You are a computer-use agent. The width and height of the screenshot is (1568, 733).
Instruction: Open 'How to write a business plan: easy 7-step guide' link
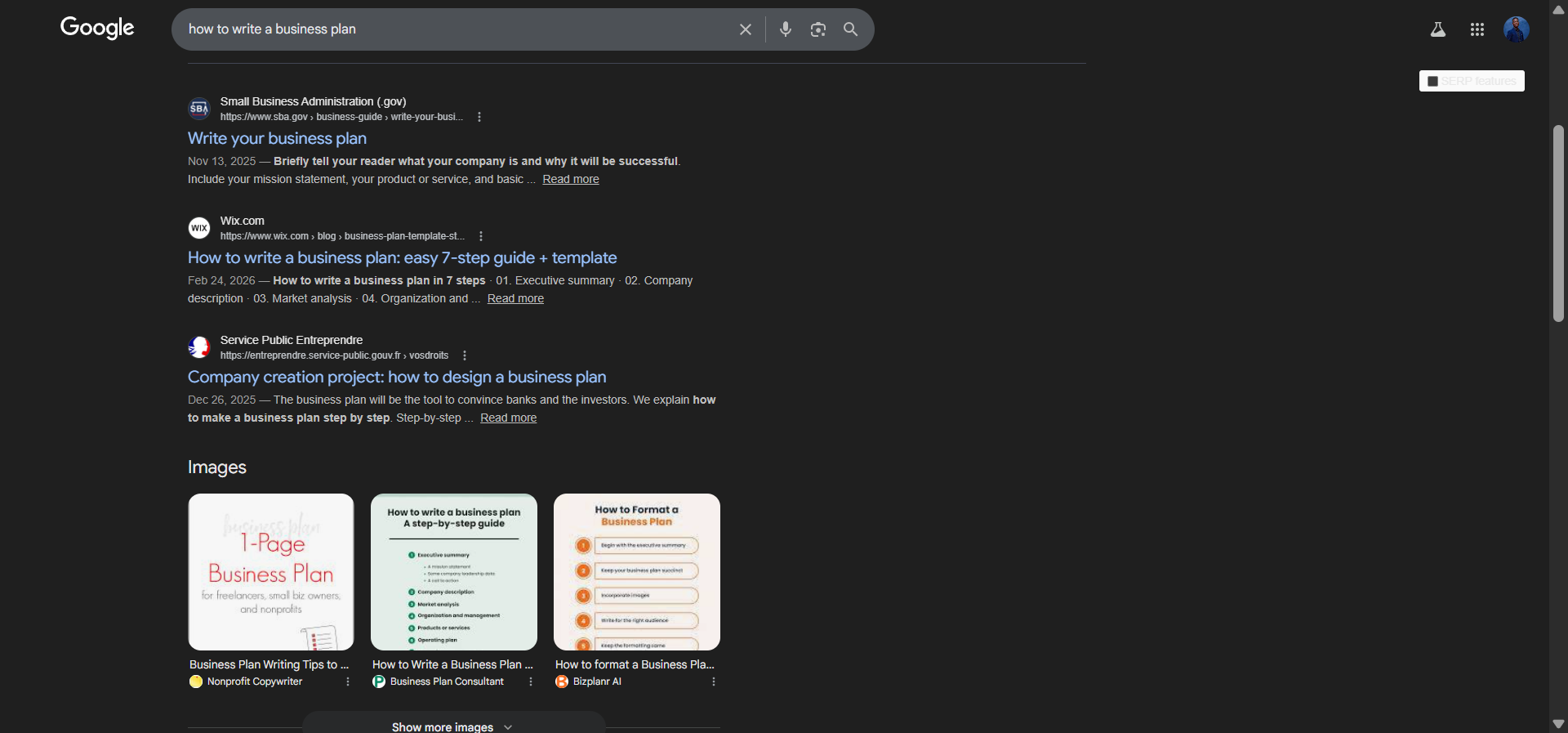(402, 257)
